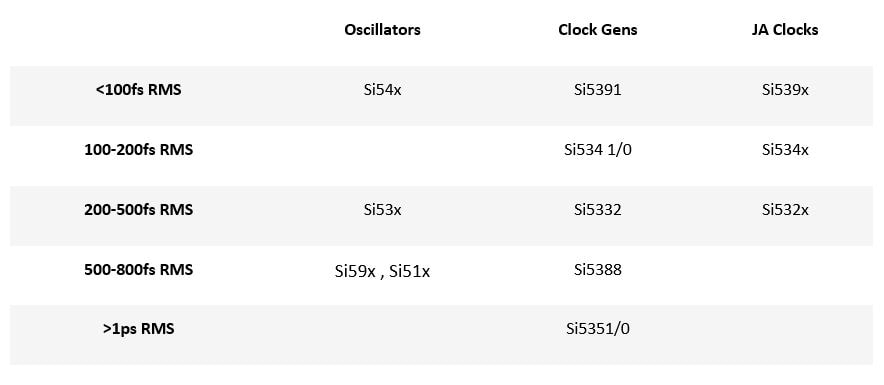Select the 100-200fs RMS row label
Viewport: 884px width, 385px height.
[x=138, y=150]
